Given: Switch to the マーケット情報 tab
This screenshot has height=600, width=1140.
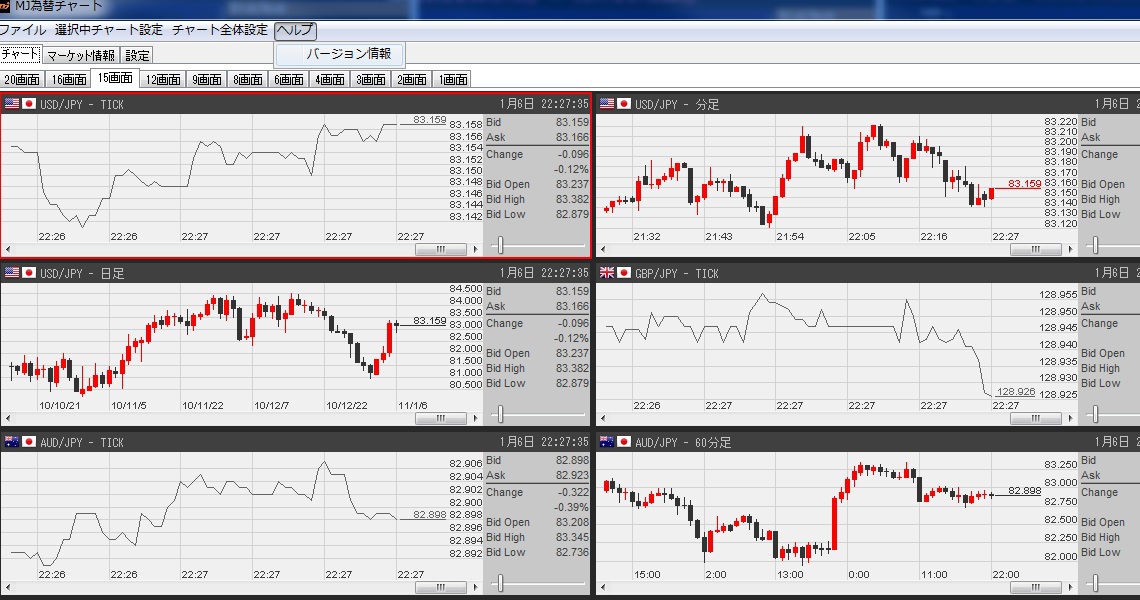Looking at the screenshot, I should pos(81,56).
